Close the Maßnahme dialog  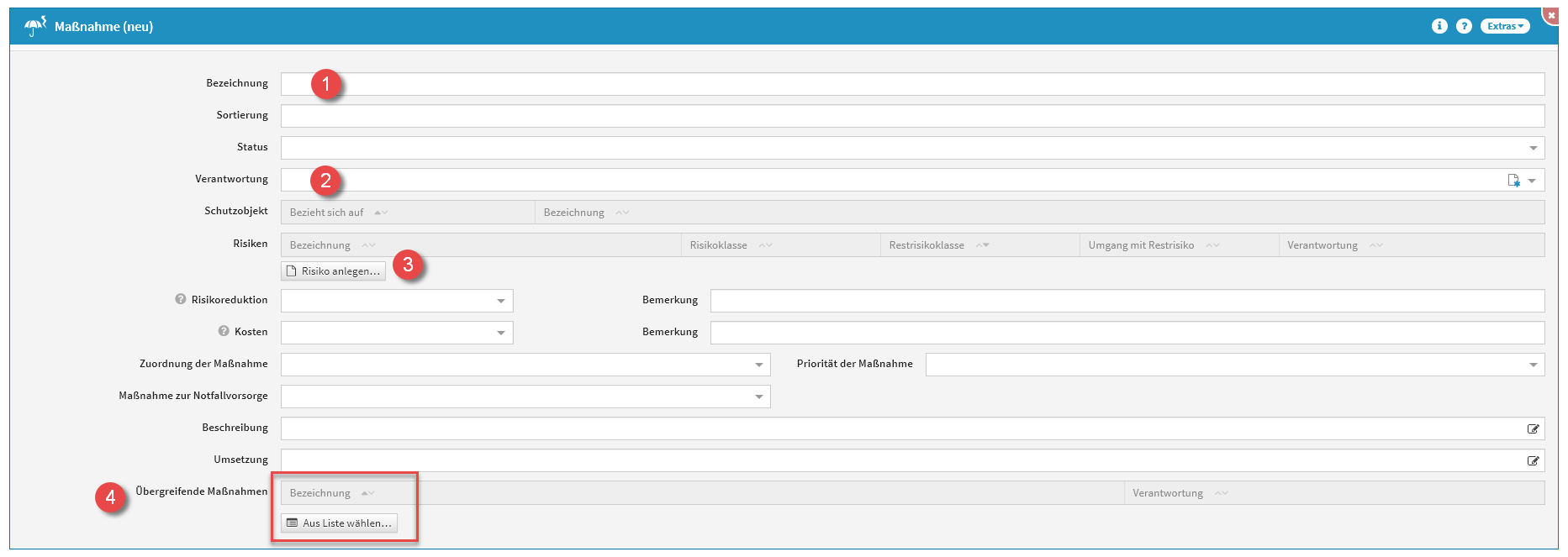[1551, 15]
